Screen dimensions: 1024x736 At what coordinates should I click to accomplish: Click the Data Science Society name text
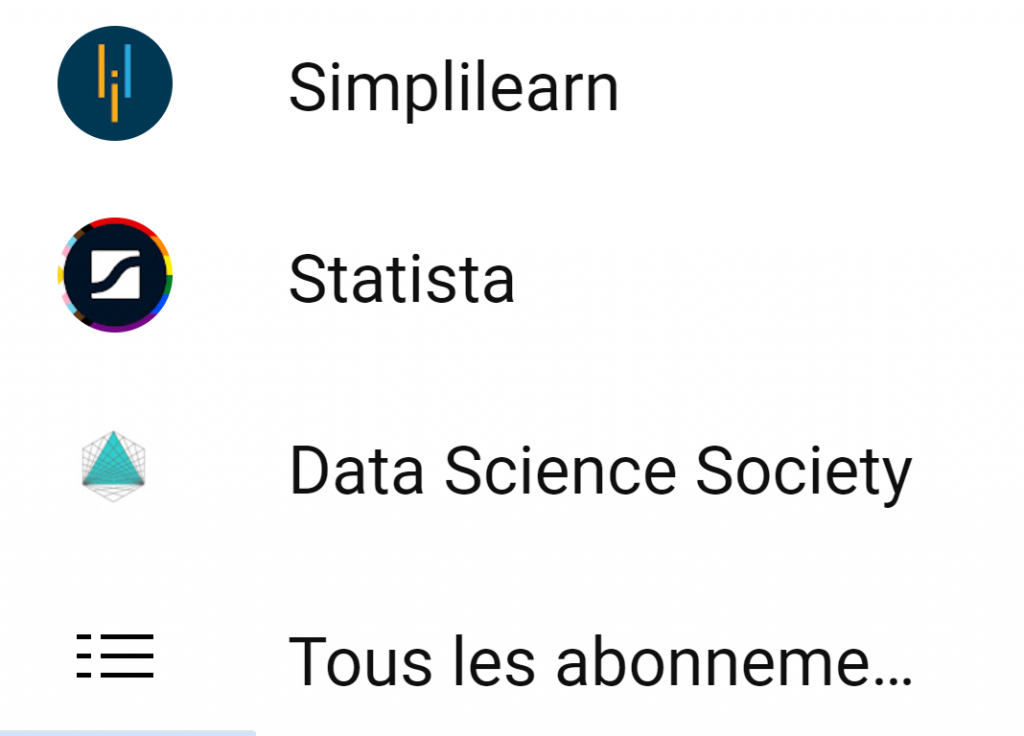(600, 470)
